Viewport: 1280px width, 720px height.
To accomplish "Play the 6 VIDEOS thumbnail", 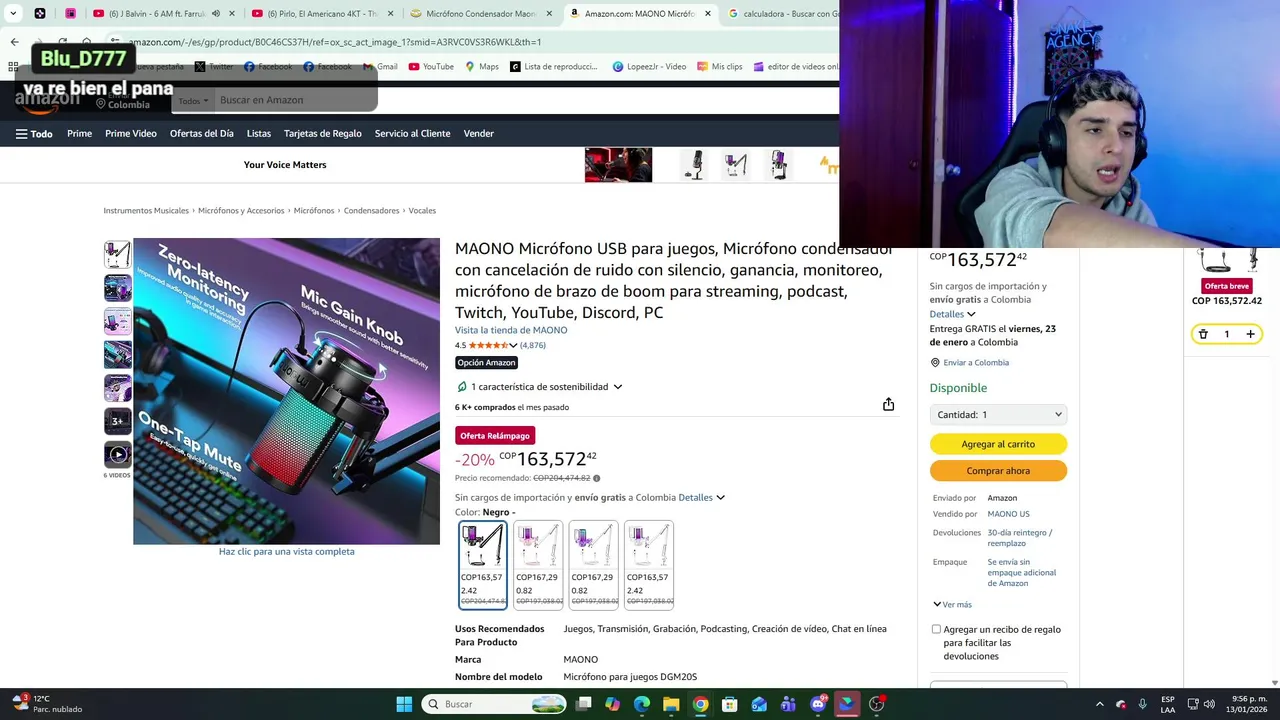I will 118,454.
